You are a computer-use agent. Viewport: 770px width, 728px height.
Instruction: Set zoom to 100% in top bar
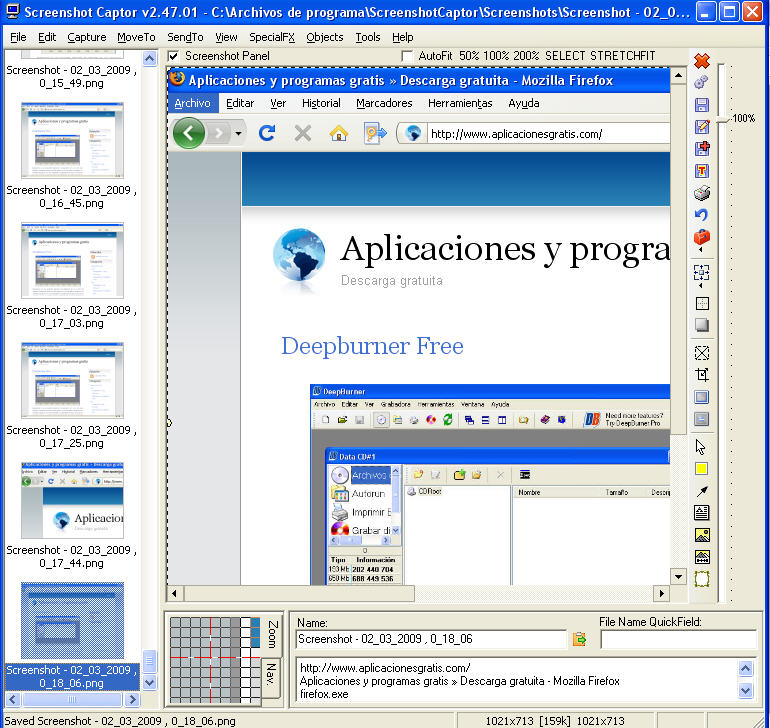click(x=495, y=56)
